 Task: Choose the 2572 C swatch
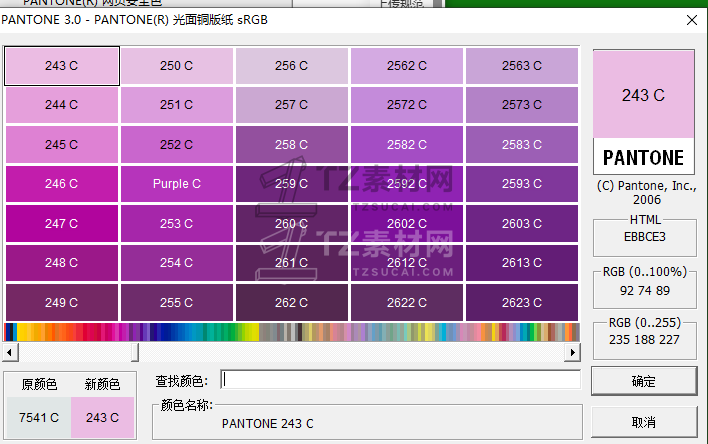407,105
